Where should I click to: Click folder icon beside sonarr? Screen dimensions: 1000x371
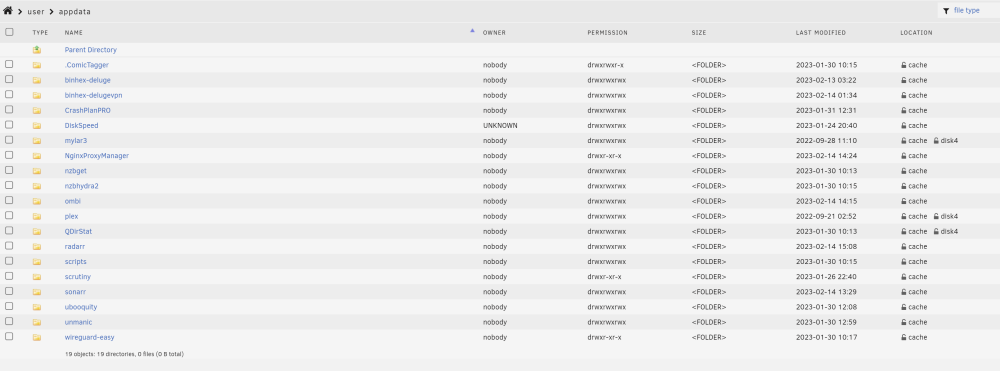[37, 292]
